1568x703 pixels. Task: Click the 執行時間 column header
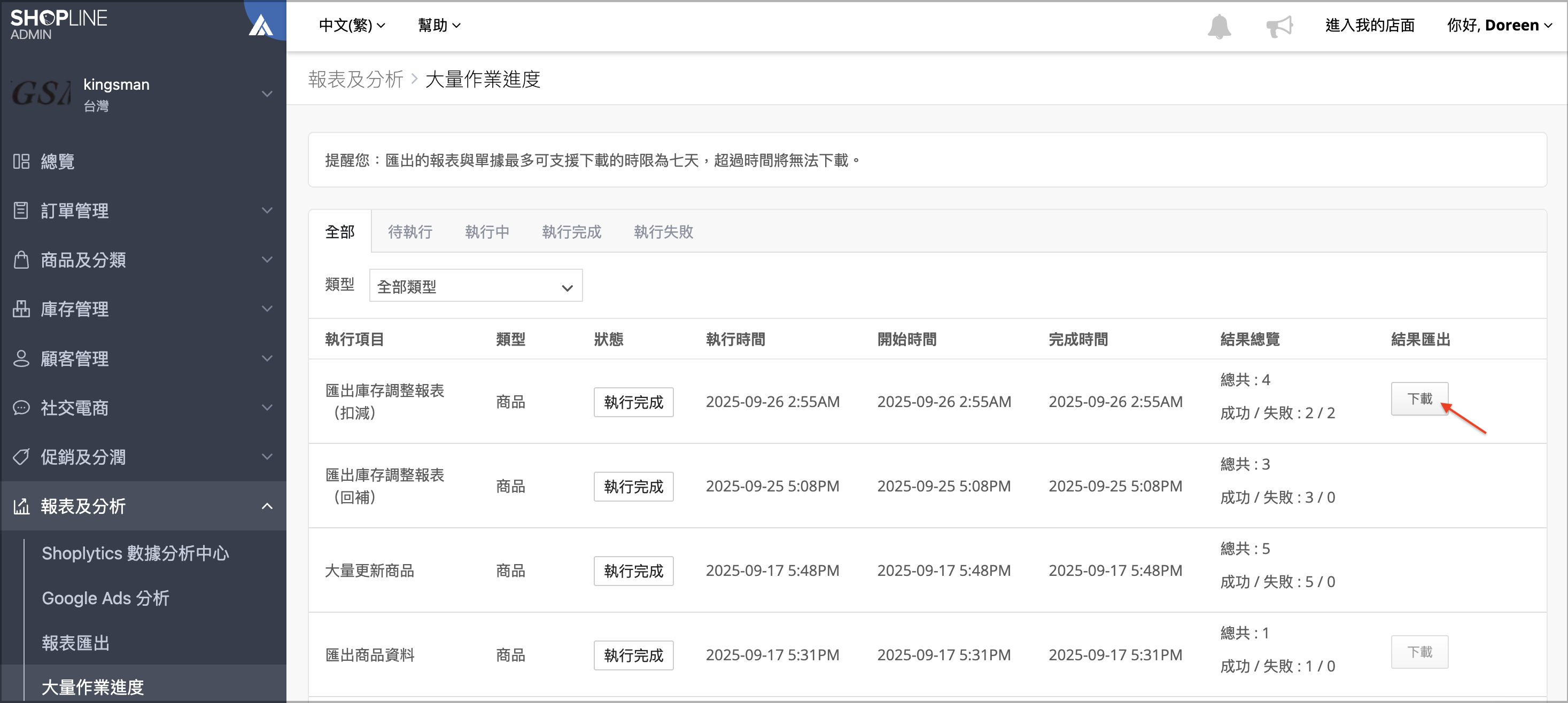[735, 340]
